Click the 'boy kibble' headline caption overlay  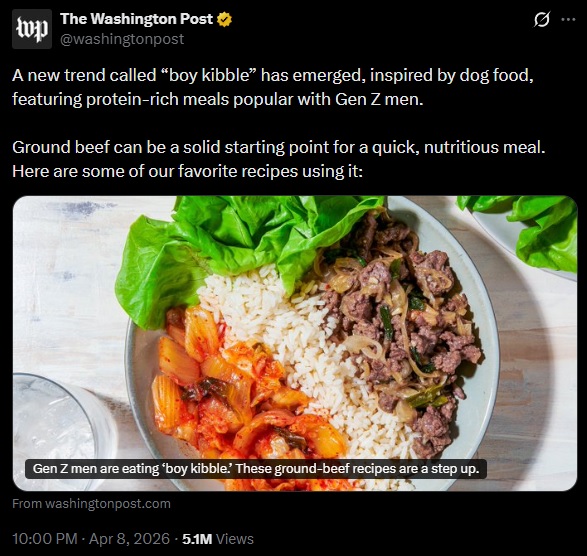click(256, 469)
